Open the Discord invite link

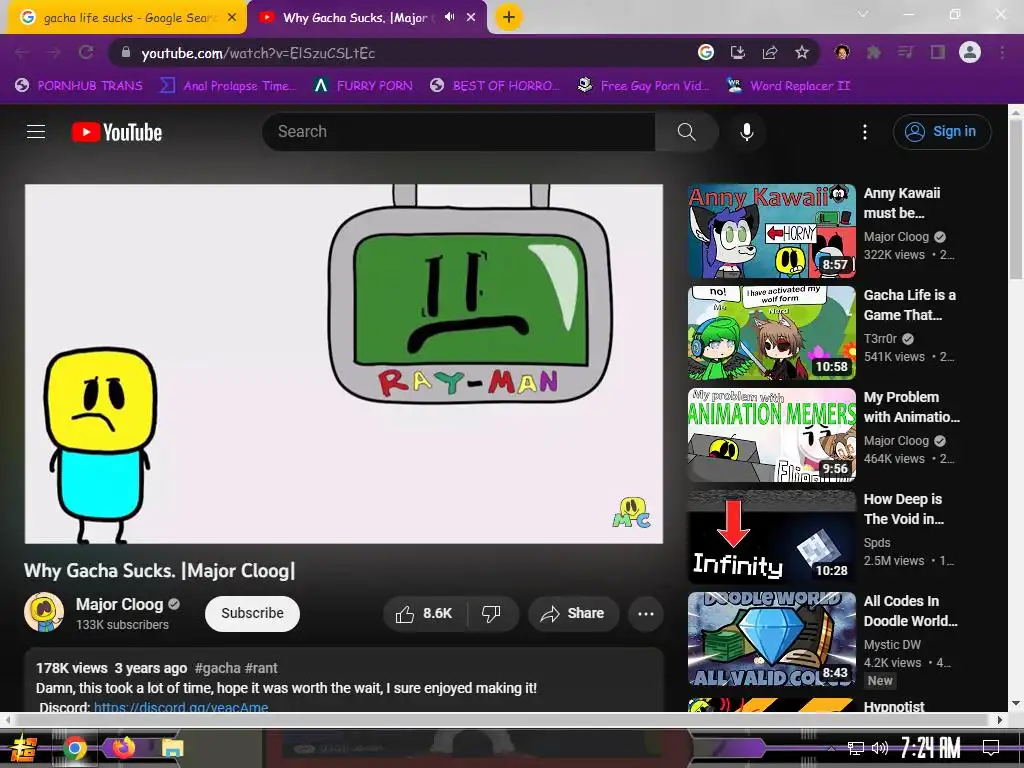(181, 707)
